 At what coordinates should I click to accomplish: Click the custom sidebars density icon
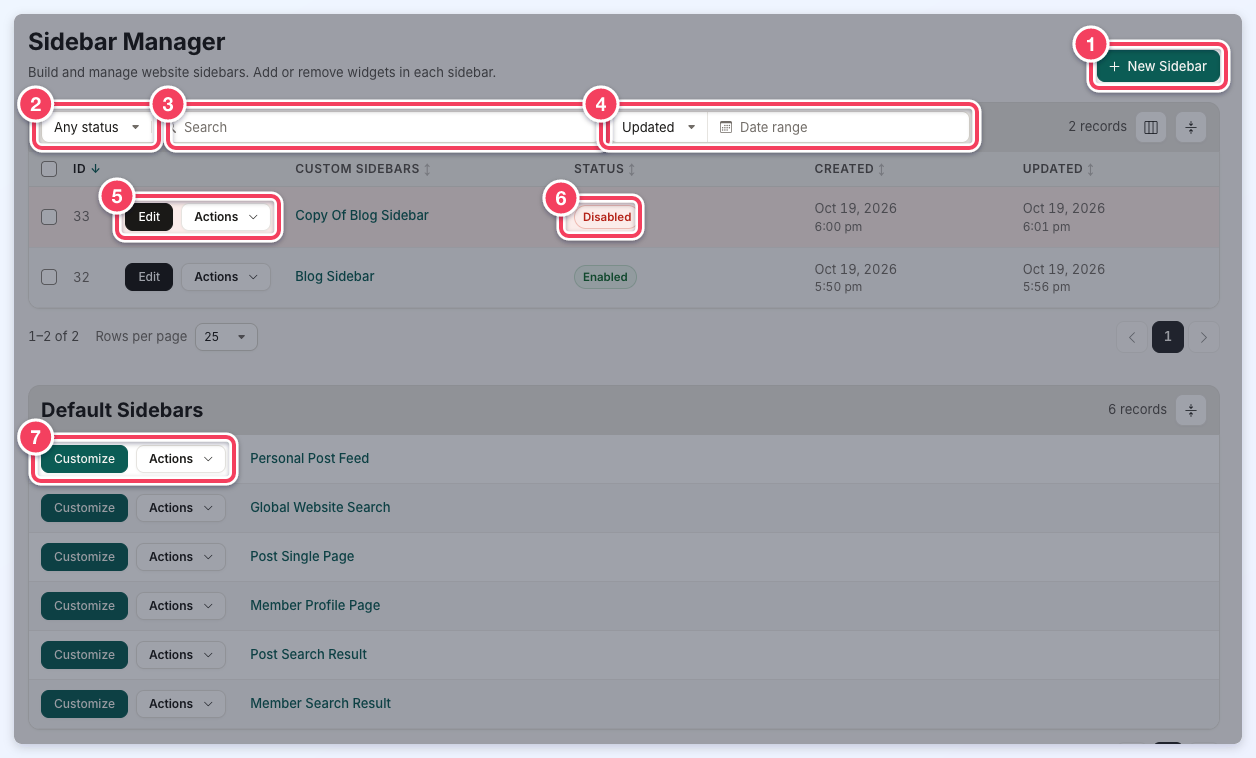(x=1191, y=127)
